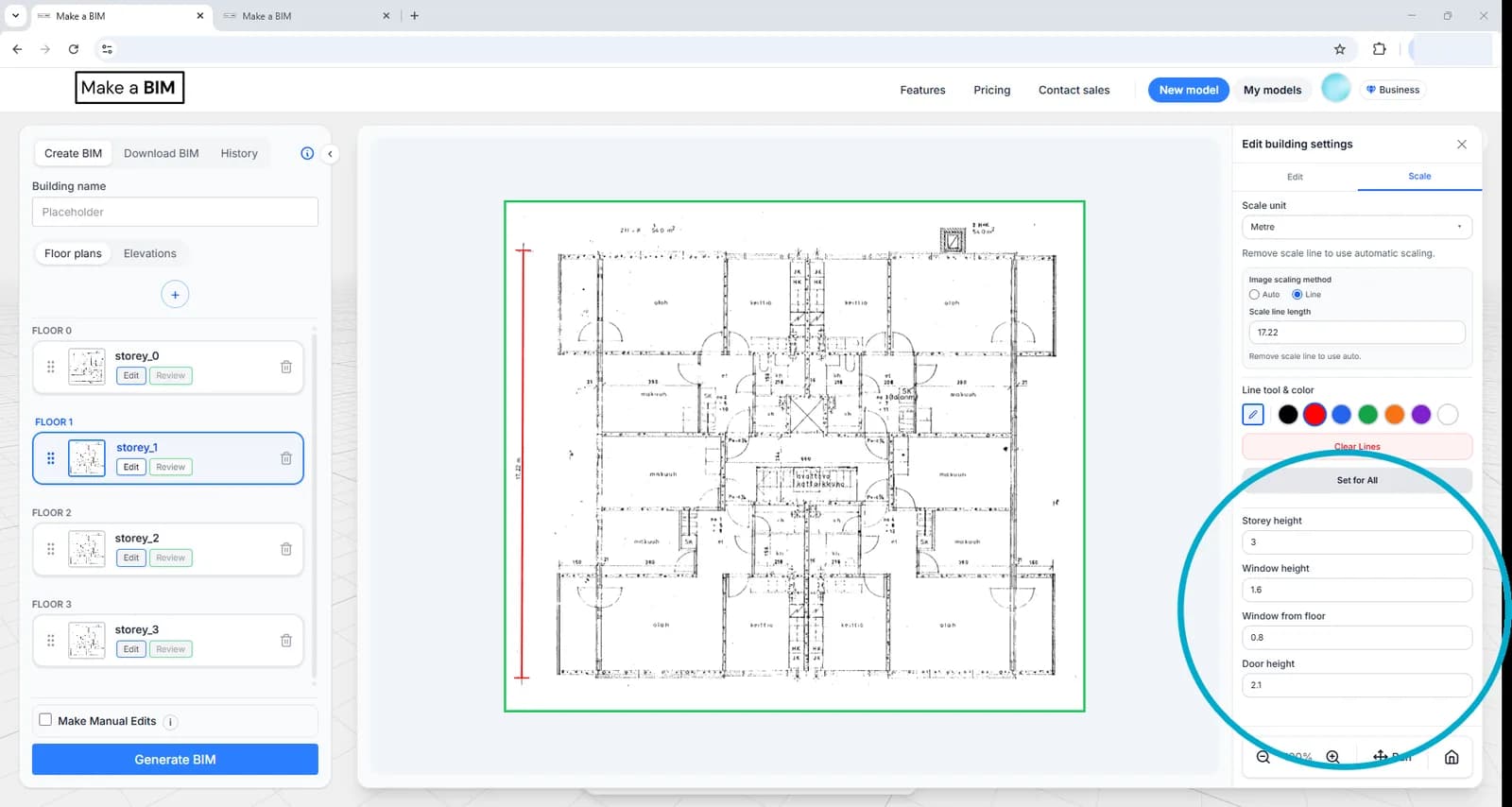Grab the drag handle of storey_3
The height and width of the screenshot is (807, 1512).
(x=51, y=641)
